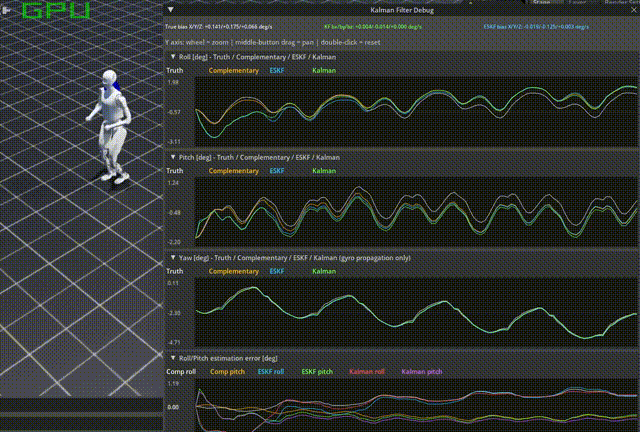Toggle ESKF roll error series legend

point(271,372)
